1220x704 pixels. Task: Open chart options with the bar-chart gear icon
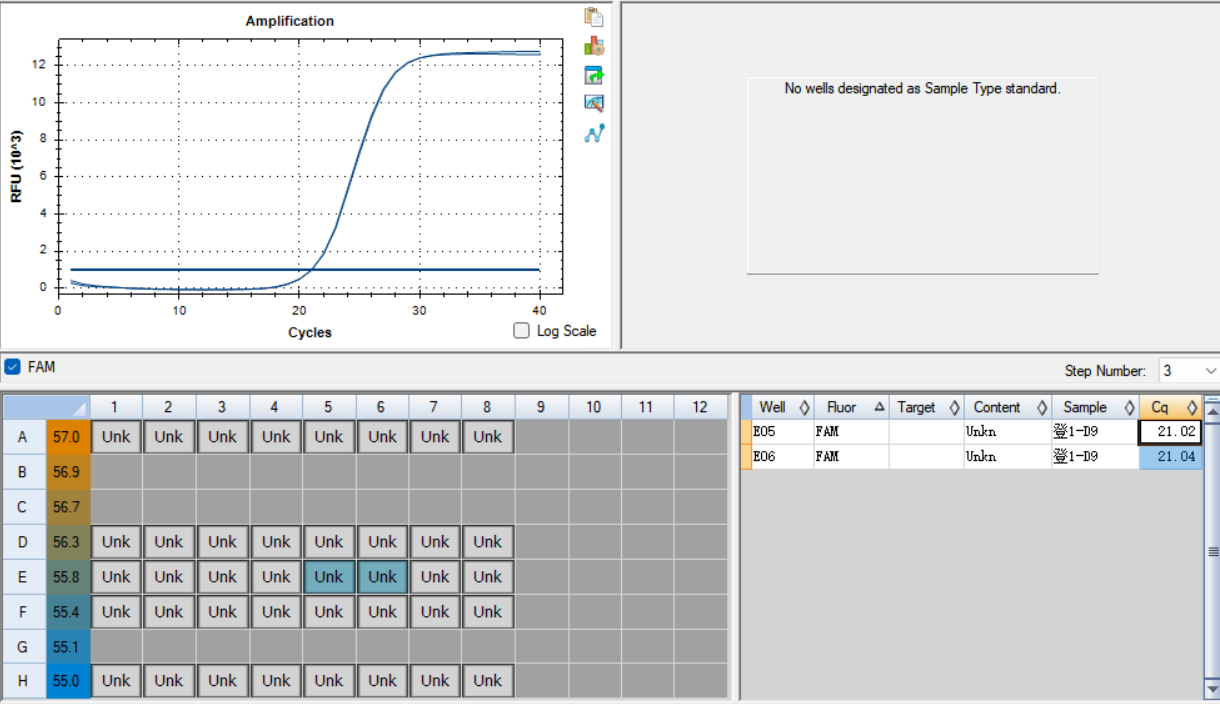click(x=594, y=46)
